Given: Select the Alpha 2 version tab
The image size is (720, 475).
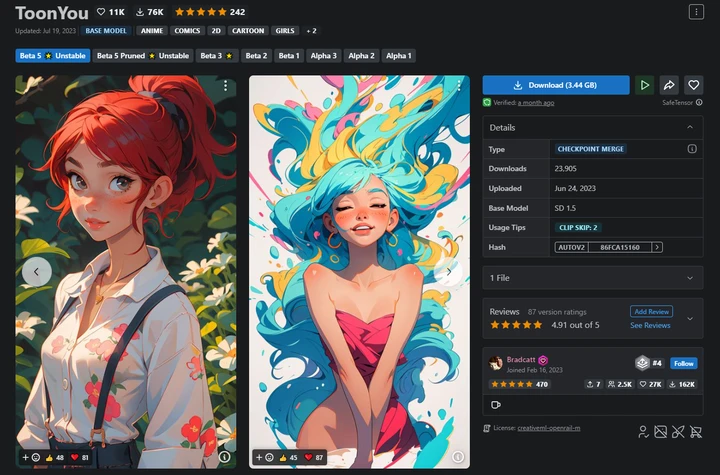Looking at the screenshot, I should (x=361, y=56).
